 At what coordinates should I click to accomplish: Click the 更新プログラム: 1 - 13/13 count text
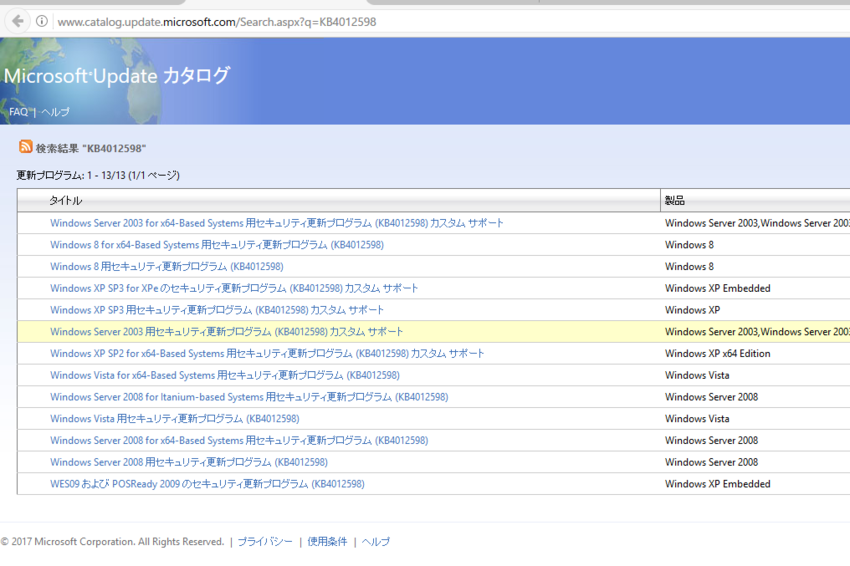(x=98, y=175)
